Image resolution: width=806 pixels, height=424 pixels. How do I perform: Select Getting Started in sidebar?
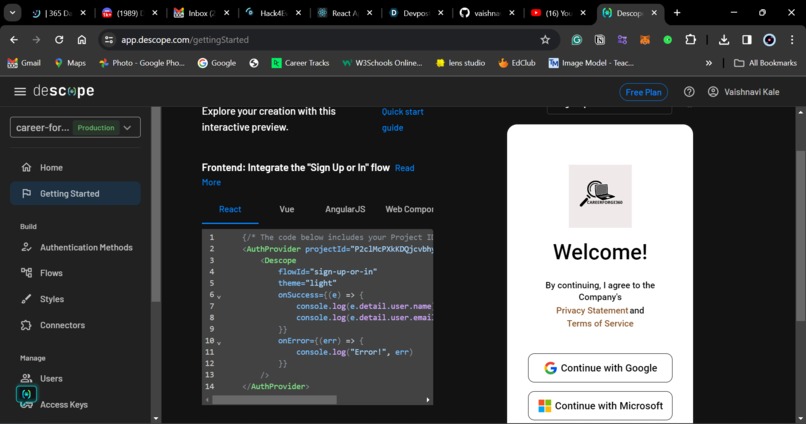tap(75, 194)
